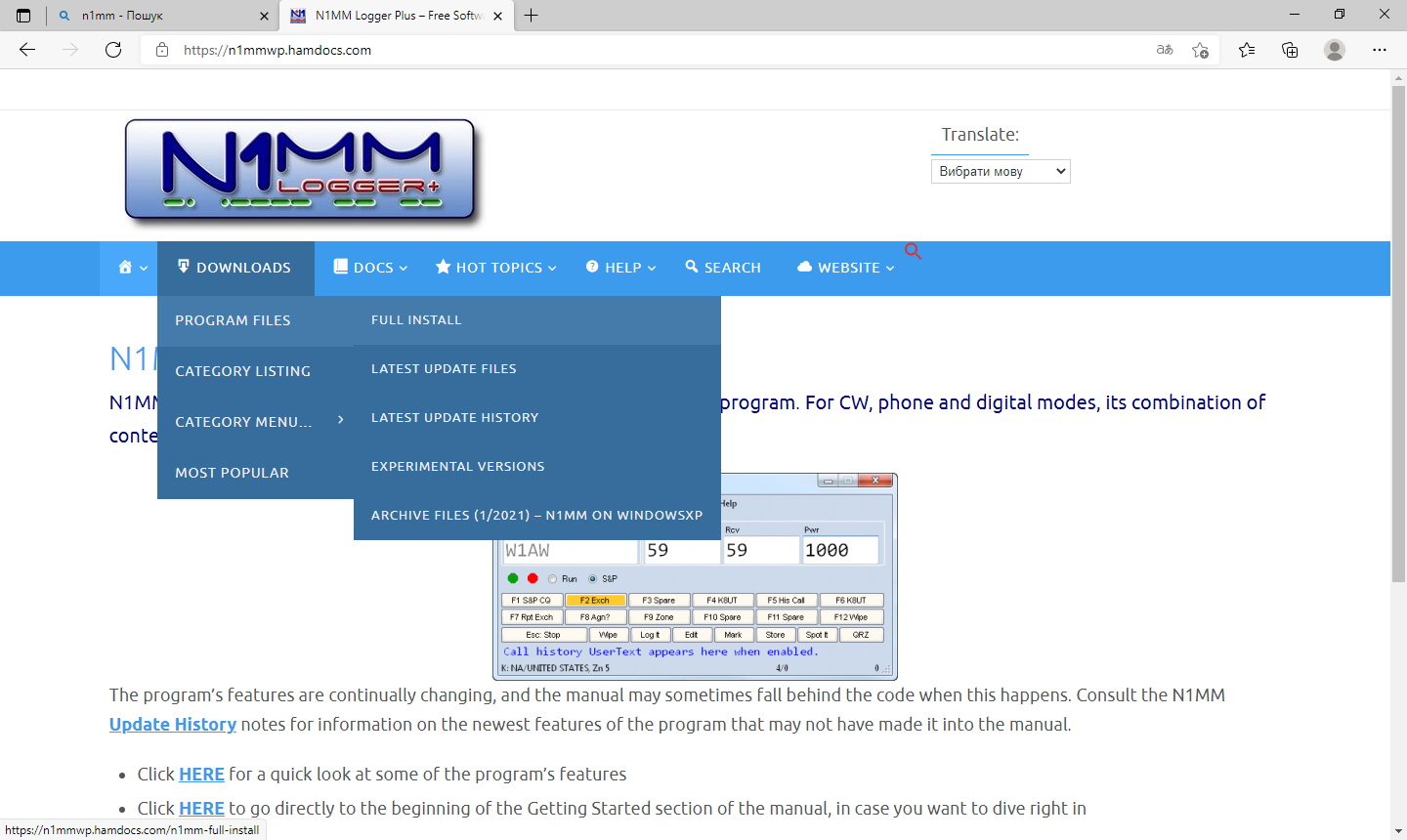Click Archive Files N1MM on WindowsXP entry
This screenshot has width=1407, height=840.
pyautogui.click(x=537, y=516)
